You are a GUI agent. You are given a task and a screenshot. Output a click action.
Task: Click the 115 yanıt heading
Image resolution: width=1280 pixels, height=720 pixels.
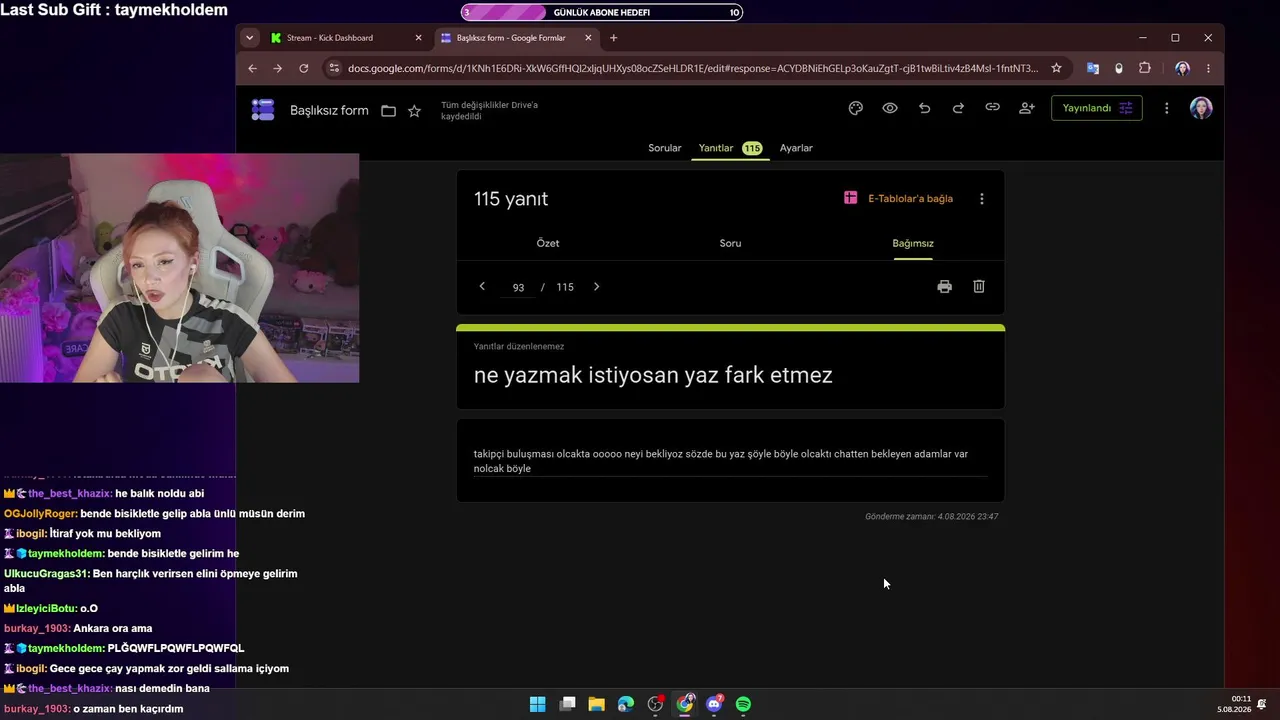coord(511,199)
